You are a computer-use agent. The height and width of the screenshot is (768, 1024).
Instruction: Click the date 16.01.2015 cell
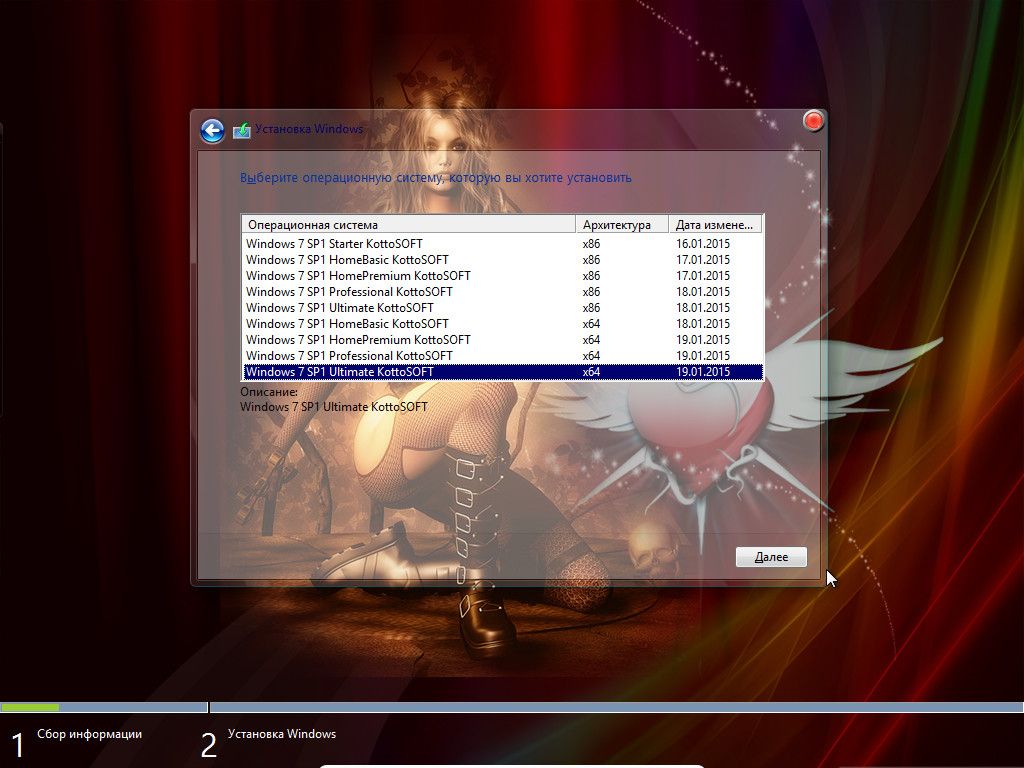[x=703, y=244]
